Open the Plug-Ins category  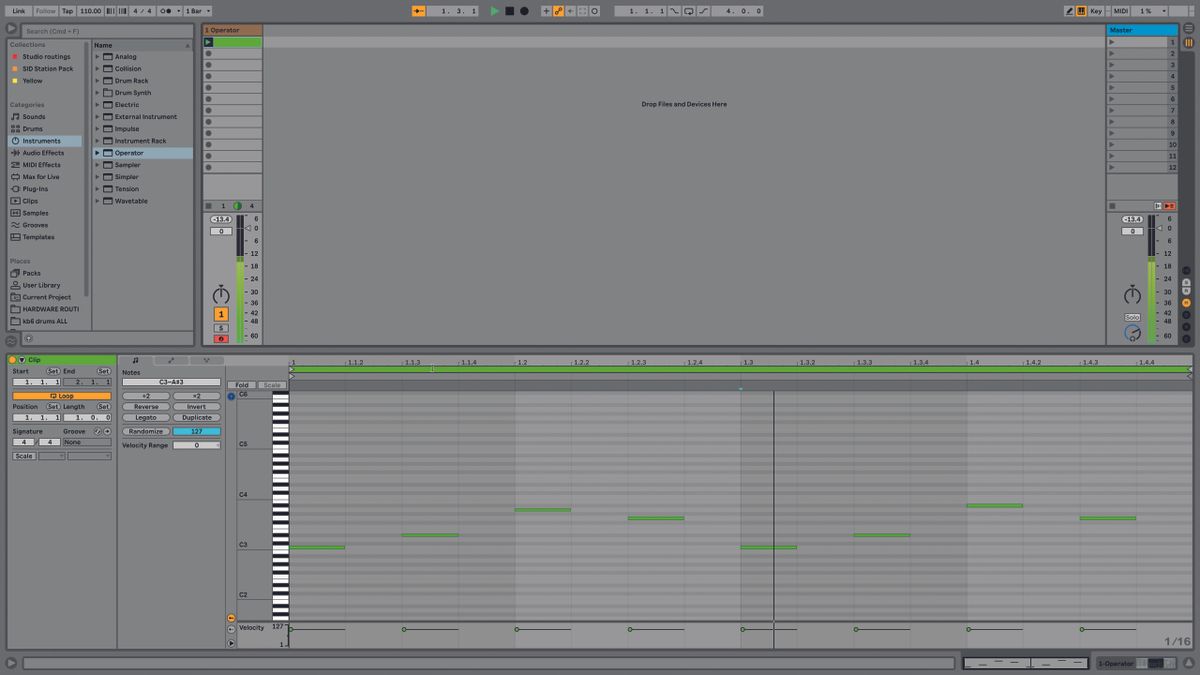(35, 189)
